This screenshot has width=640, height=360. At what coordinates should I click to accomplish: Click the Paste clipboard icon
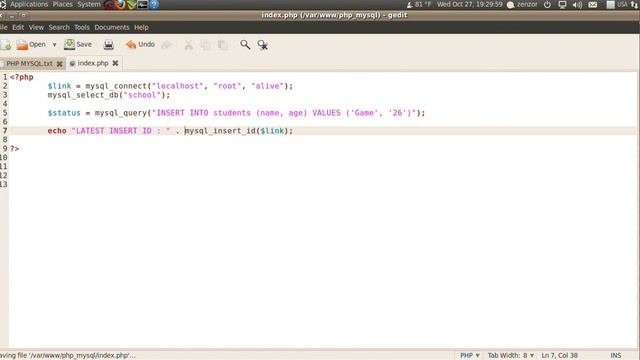[x=222, y=45]
